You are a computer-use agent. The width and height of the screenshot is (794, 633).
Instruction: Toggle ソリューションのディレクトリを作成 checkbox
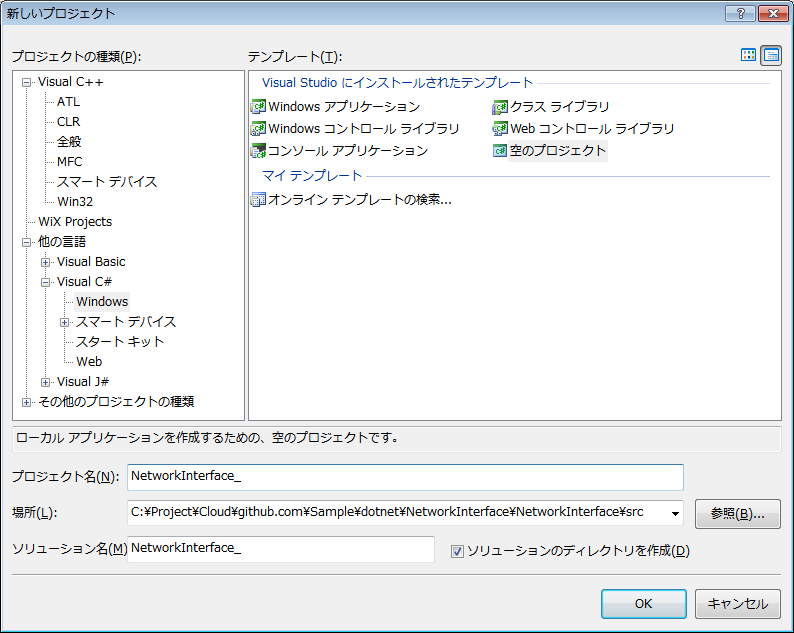coord(457,551)
